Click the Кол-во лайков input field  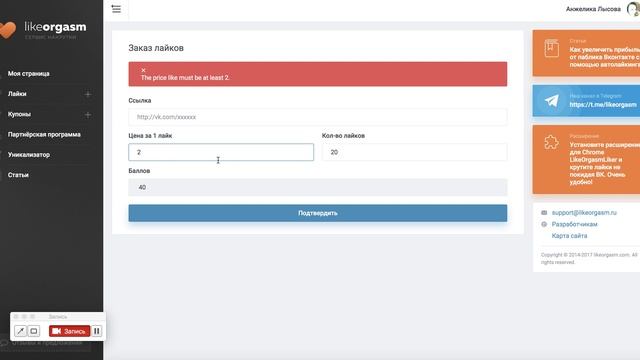point(414,152)
